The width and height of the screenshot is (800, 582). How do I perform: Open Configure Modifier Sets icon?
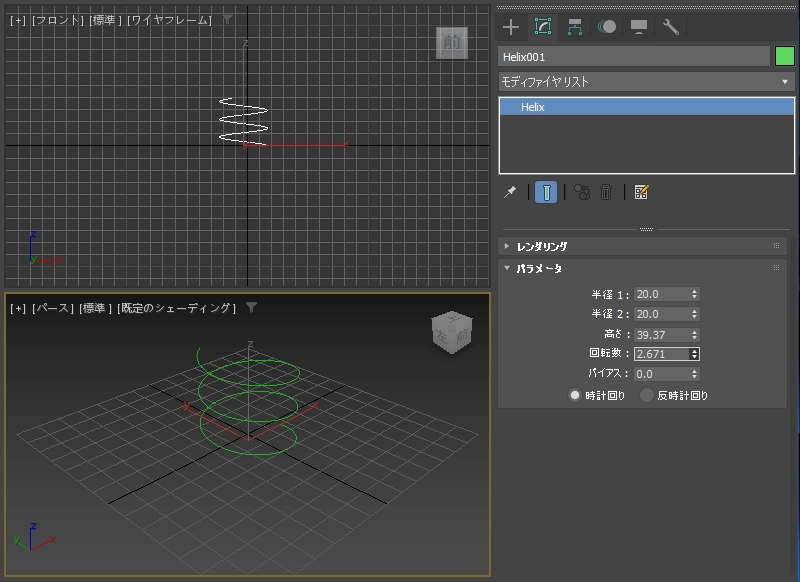641,192
